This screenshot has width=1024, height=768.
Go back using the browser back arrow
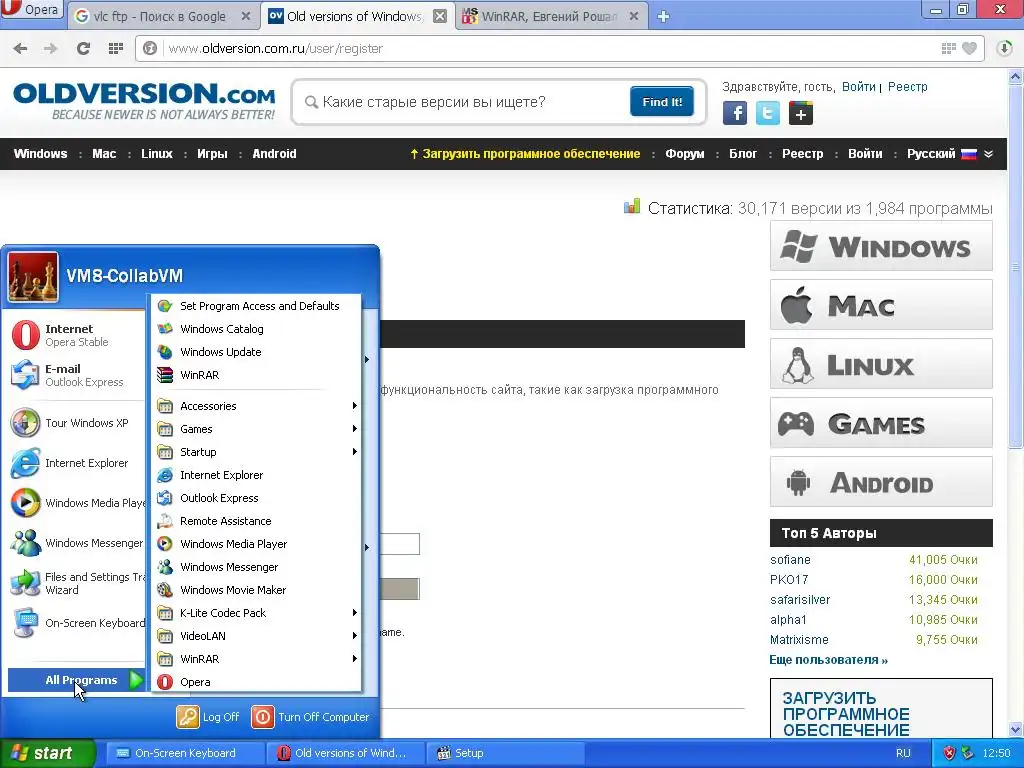click(20, 48)
